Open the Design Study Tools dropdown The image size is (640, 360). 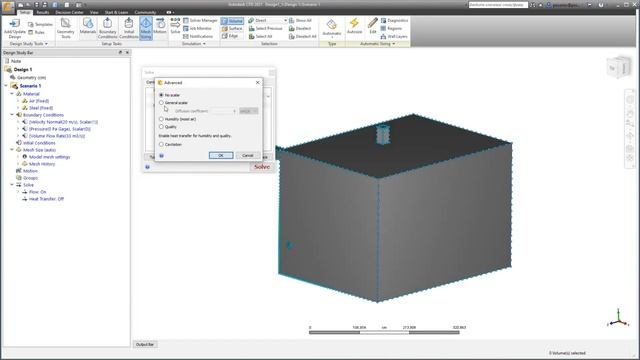29,44
